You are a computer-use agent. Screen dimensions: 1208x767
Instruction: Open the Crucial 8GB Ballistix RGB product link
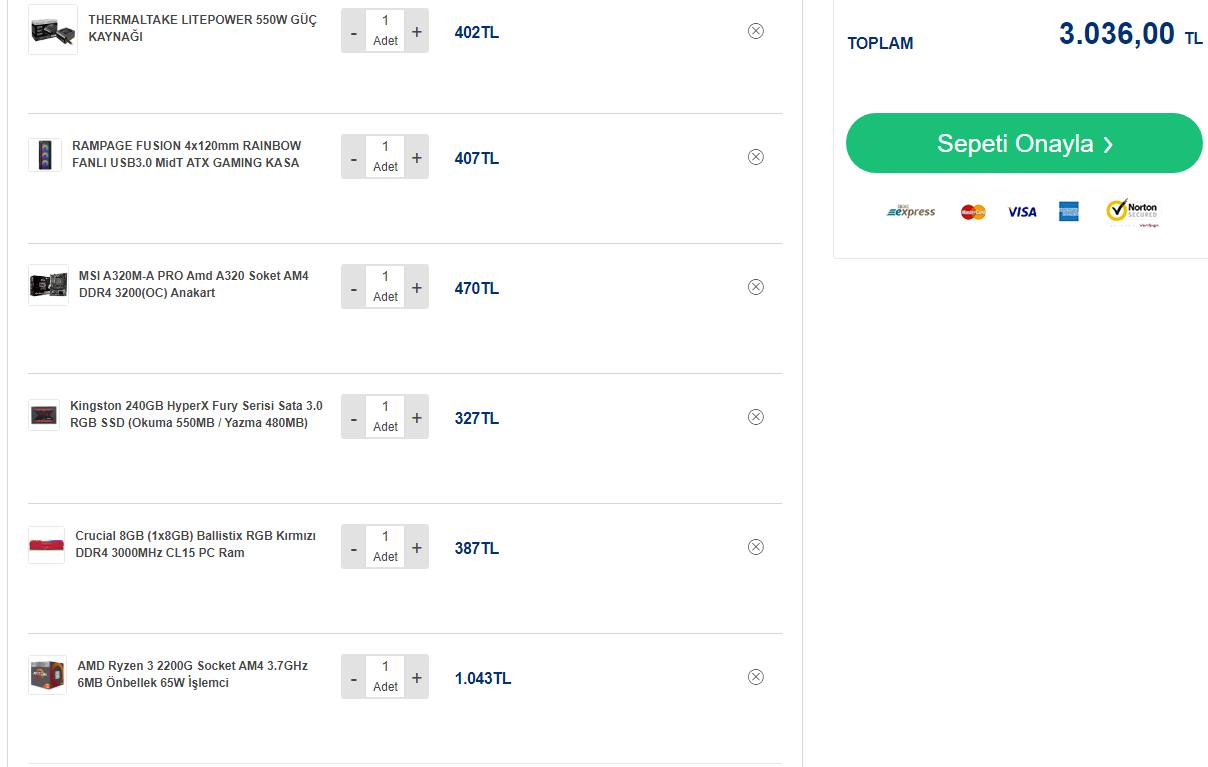pos(195,544)
